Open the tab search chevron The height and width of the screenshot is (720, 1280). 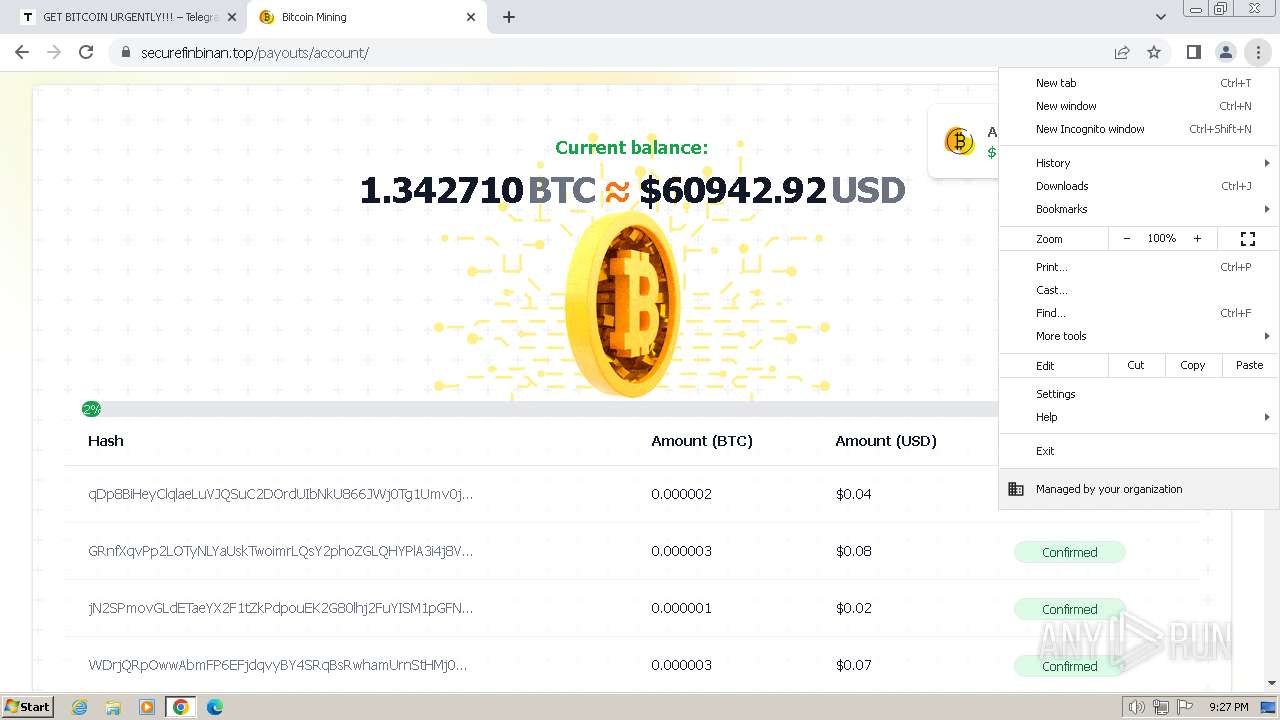click(x=1160, y=17)
